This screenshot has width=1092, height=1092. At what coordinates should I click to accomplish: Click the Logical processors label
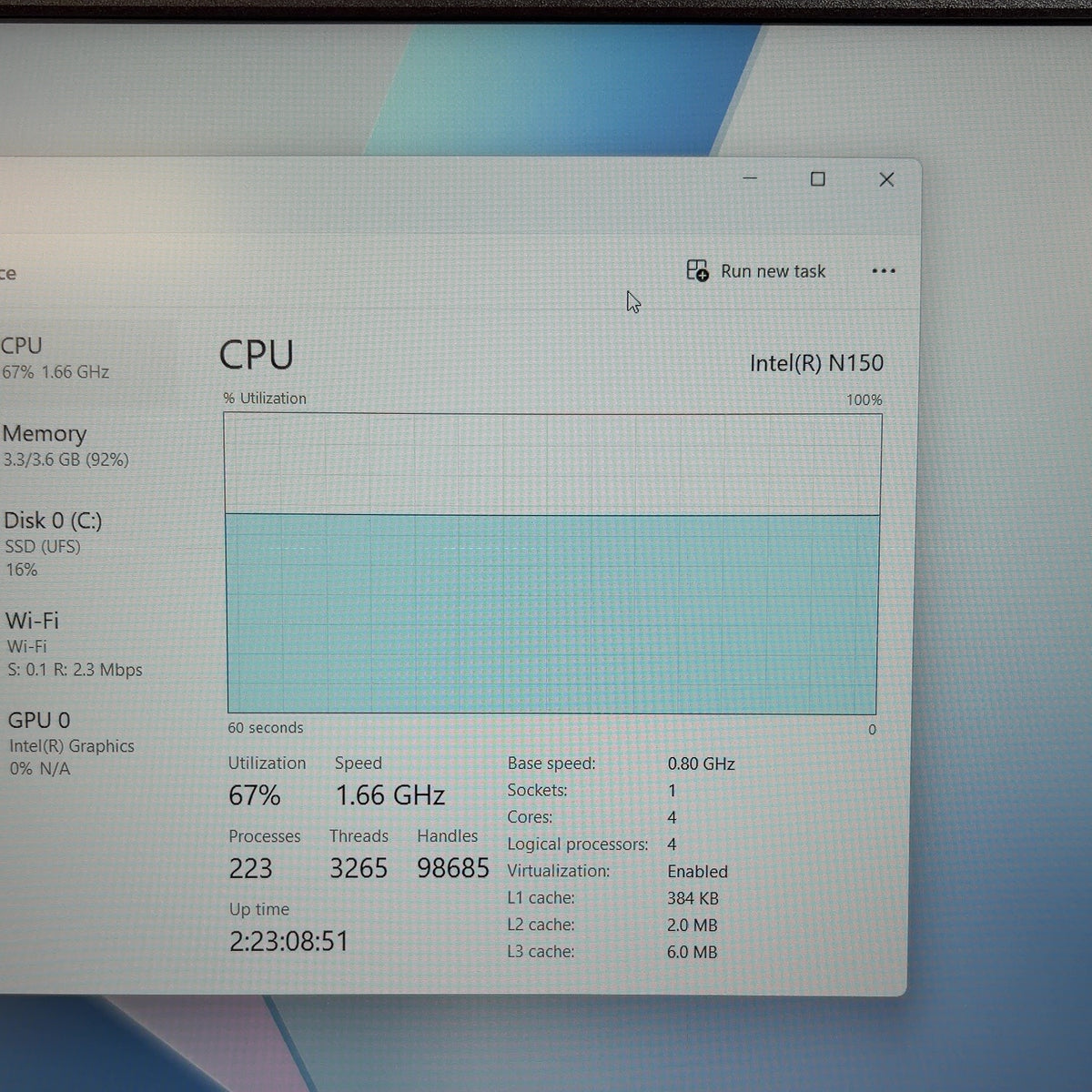[578, 844]
